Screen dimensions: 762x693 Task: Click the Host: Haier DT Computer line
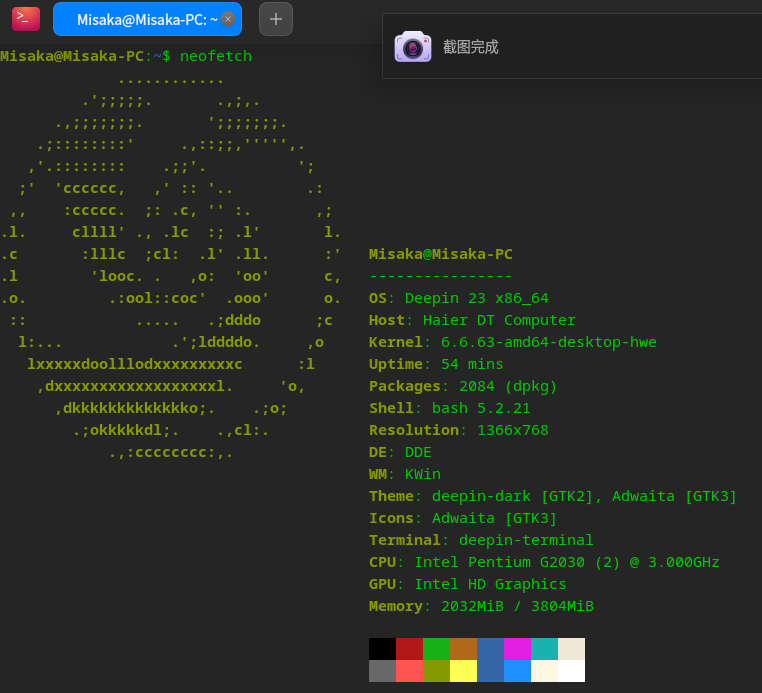[x=472, y=320]
